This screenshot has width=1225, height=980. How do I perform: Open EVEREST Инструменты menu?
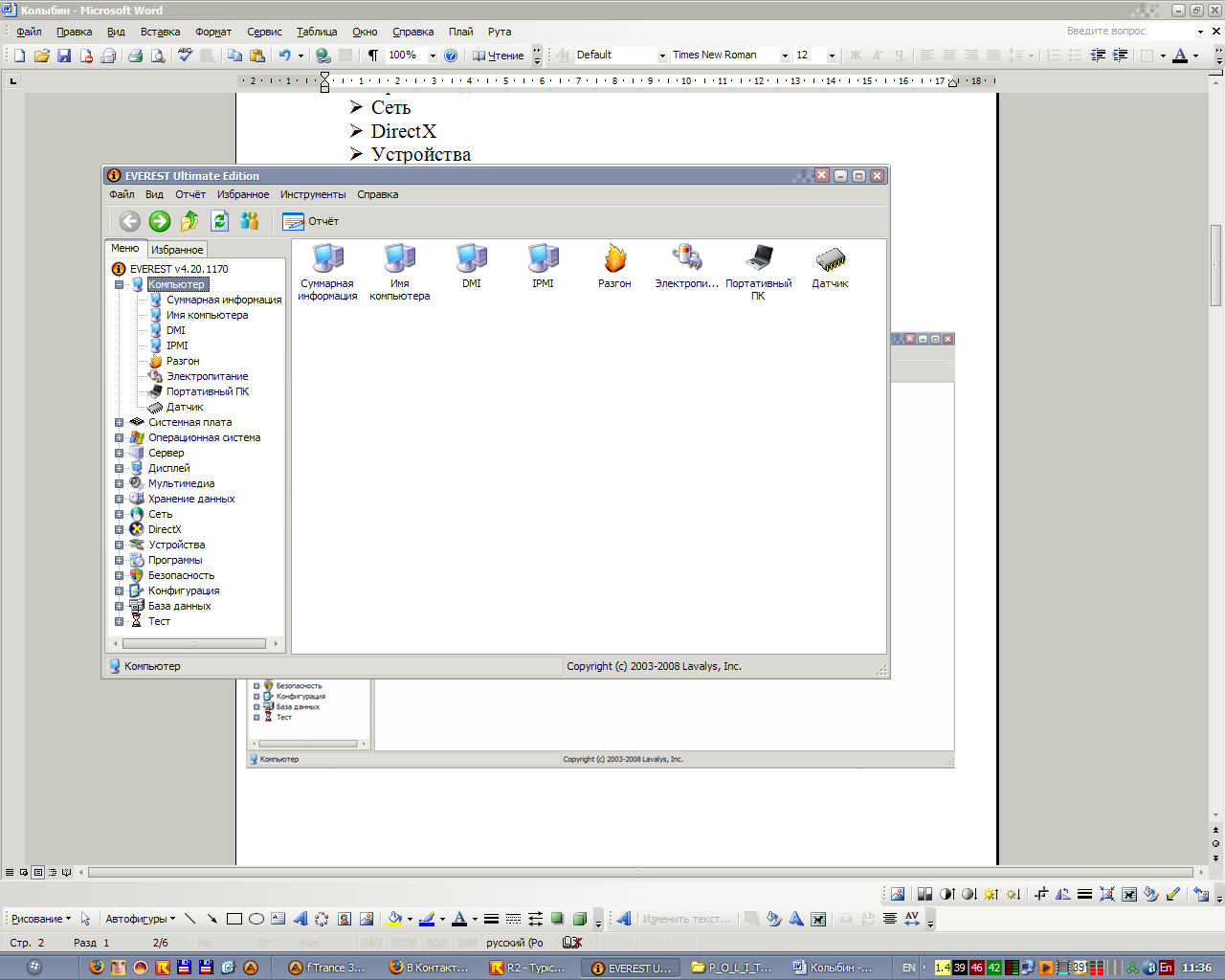(313, 194)
